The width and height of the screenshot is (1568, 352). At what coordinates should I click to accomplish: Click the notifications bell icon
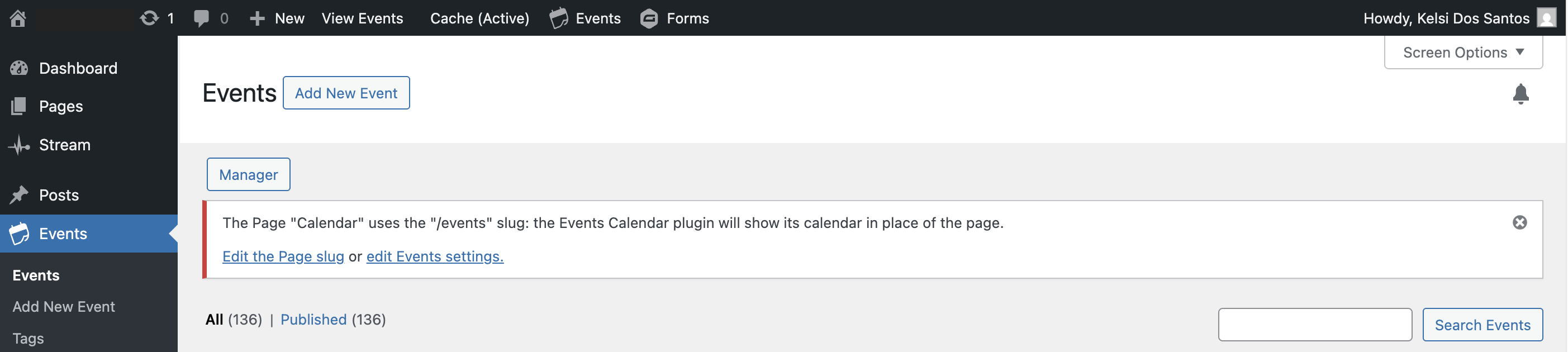[x=1520, y=94]
